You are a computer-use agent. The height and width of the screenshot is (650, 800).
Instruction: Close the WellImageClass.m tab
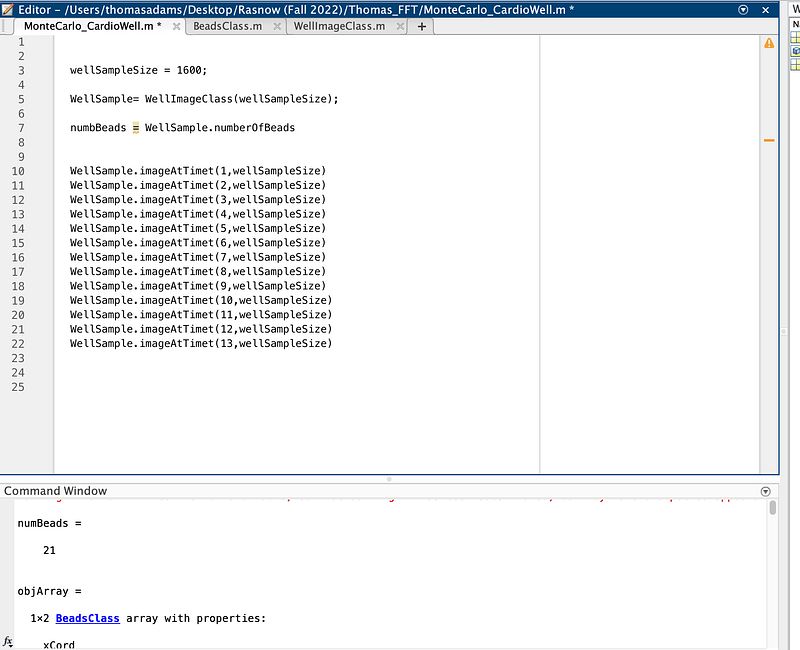click(x=398, y=27)
